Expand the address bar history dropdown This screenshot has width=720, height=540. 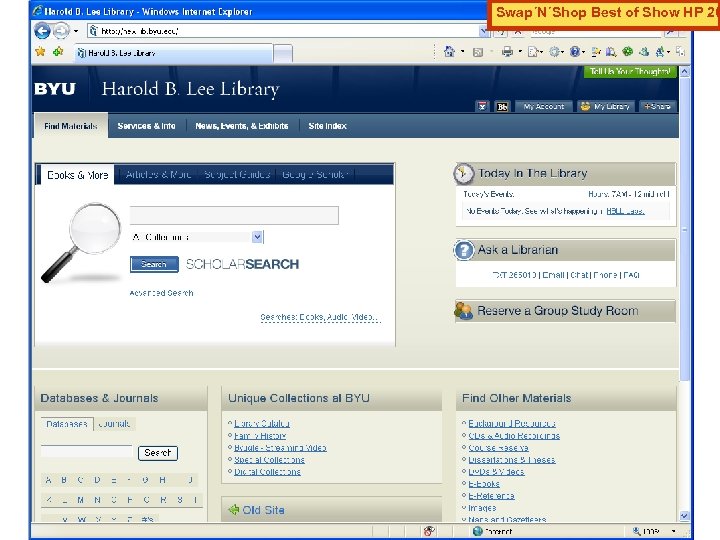484,31
